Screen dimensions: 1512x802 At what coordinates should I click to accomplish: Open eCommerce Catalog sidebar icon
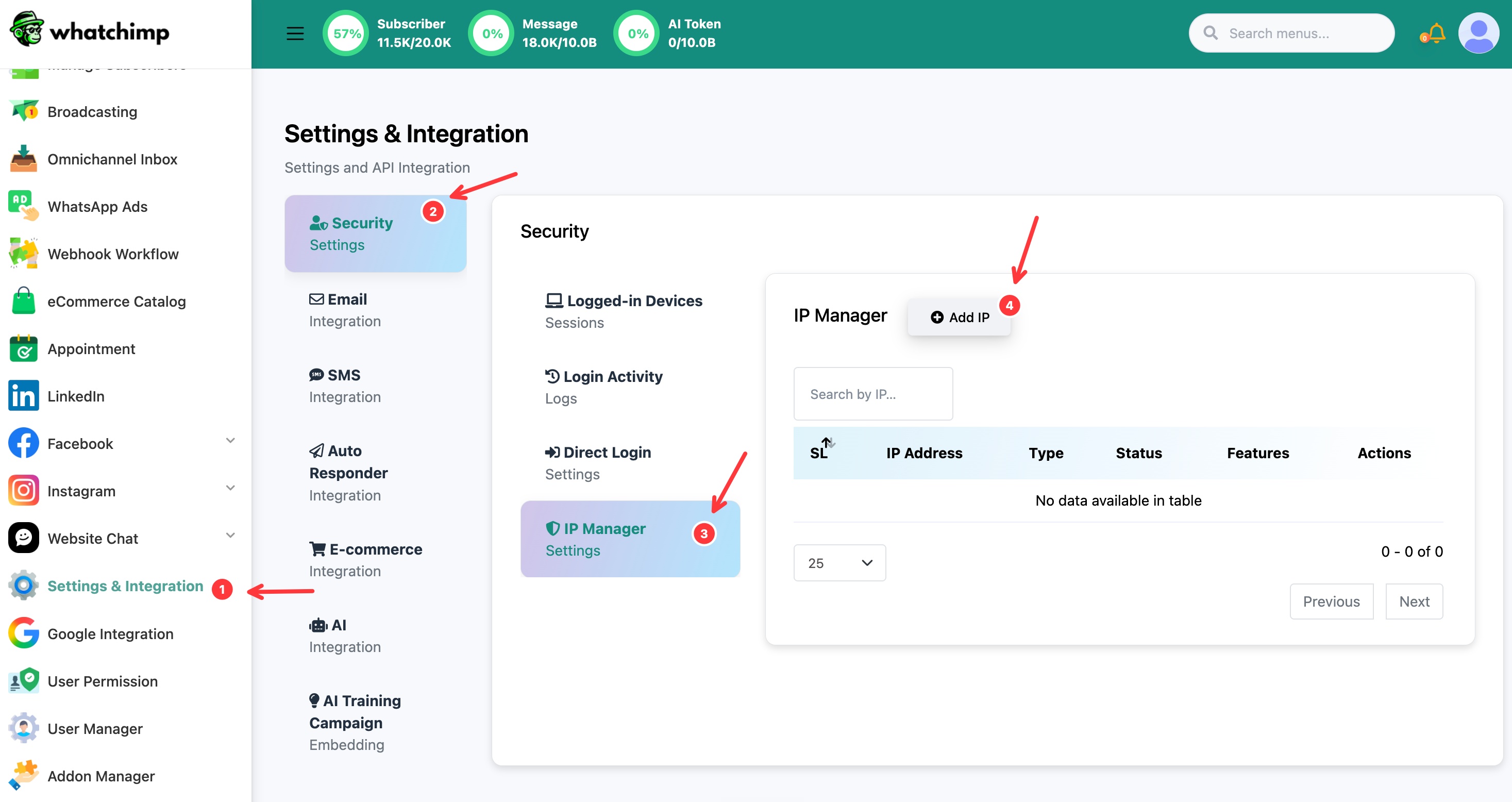coord(24,301)
